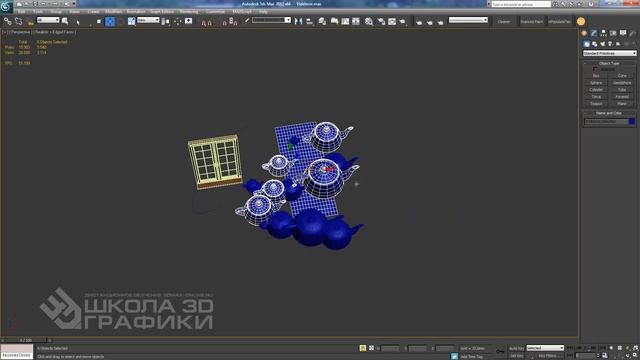640x360 pixels.
Task: Toggle the Selection Lock icon in status bar
Action: (363, 348)
